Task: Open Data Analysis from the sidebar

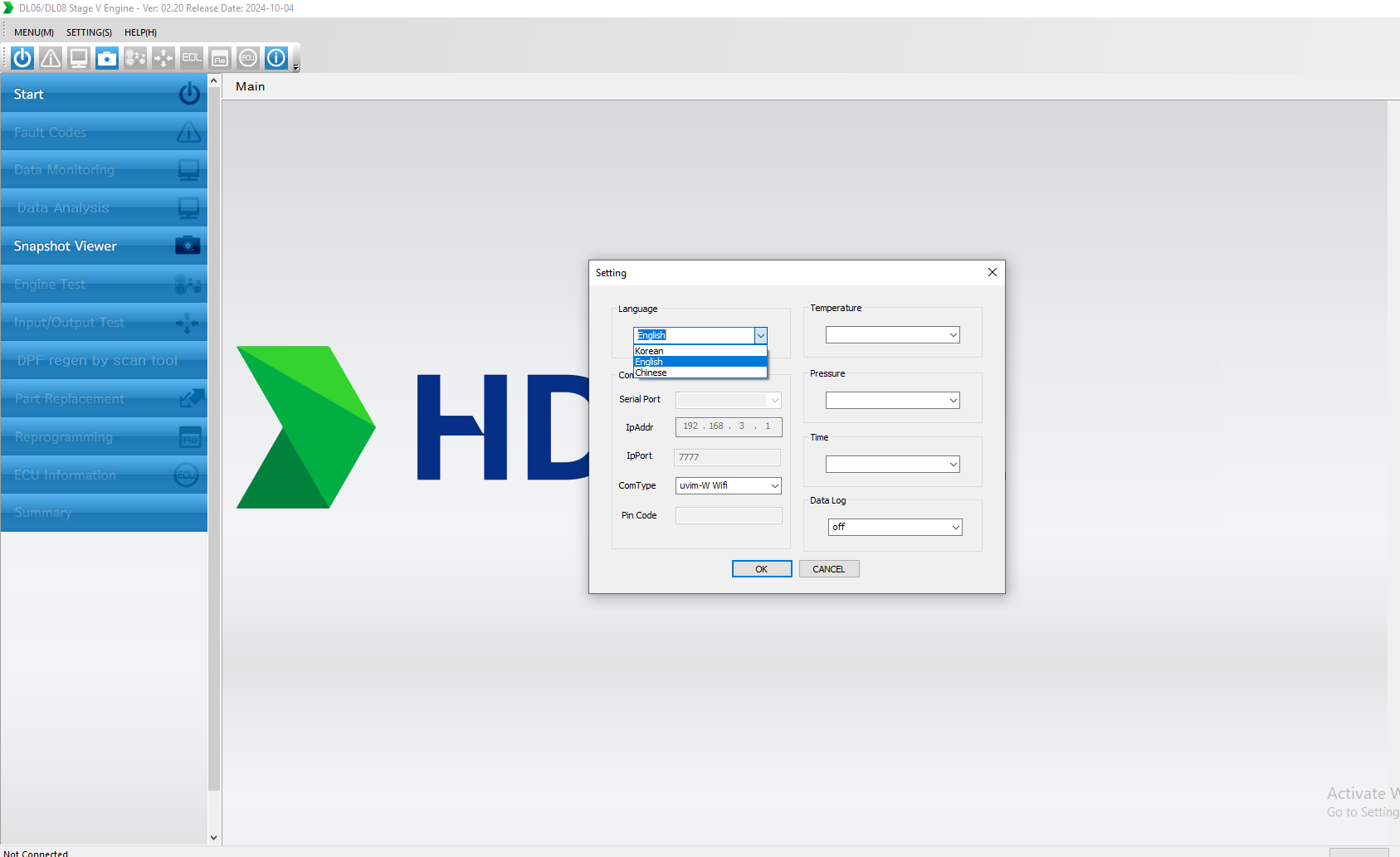Action: [x=104, y=208]
